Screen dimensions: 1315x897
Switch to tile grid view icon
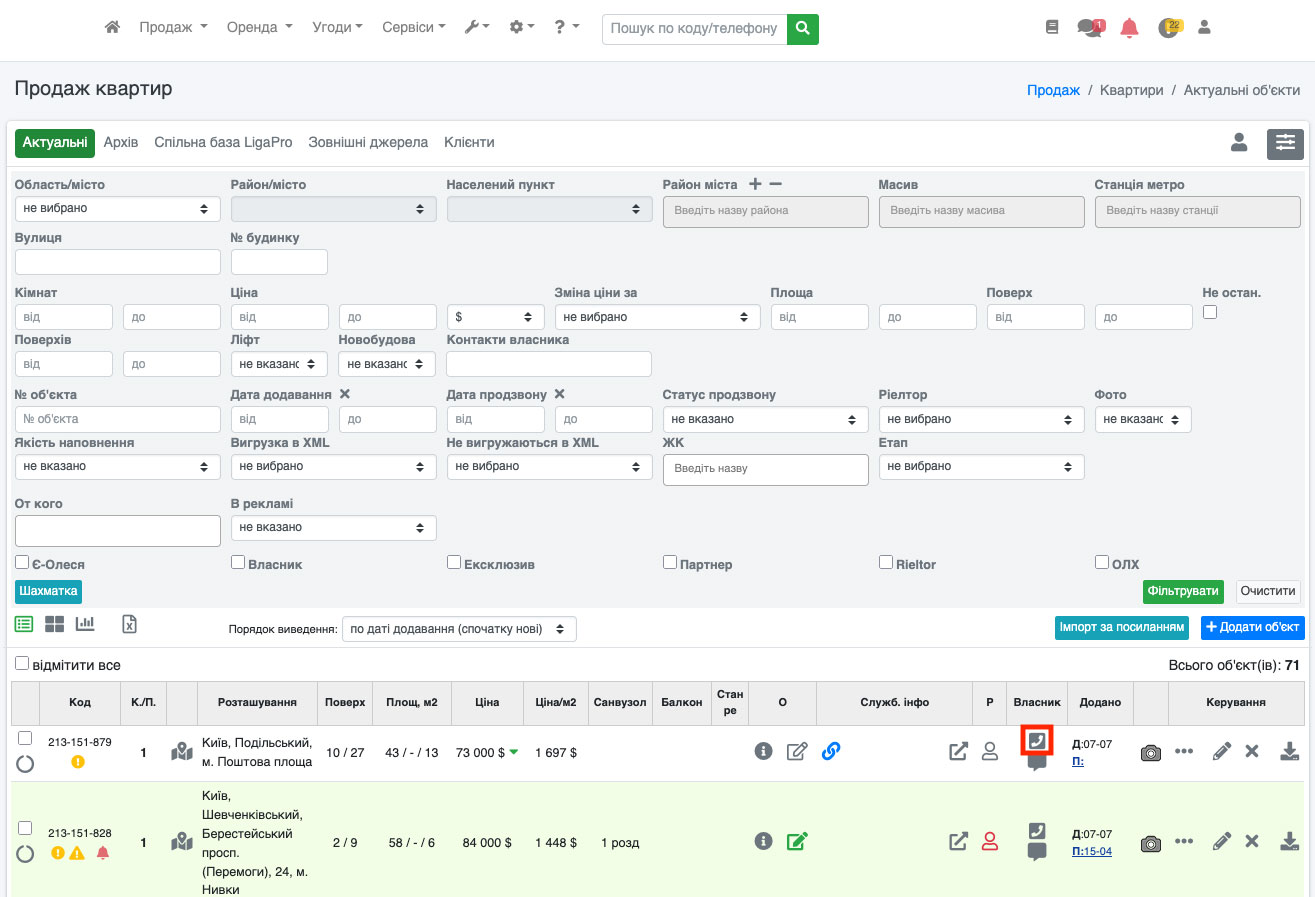coord(54,624)
